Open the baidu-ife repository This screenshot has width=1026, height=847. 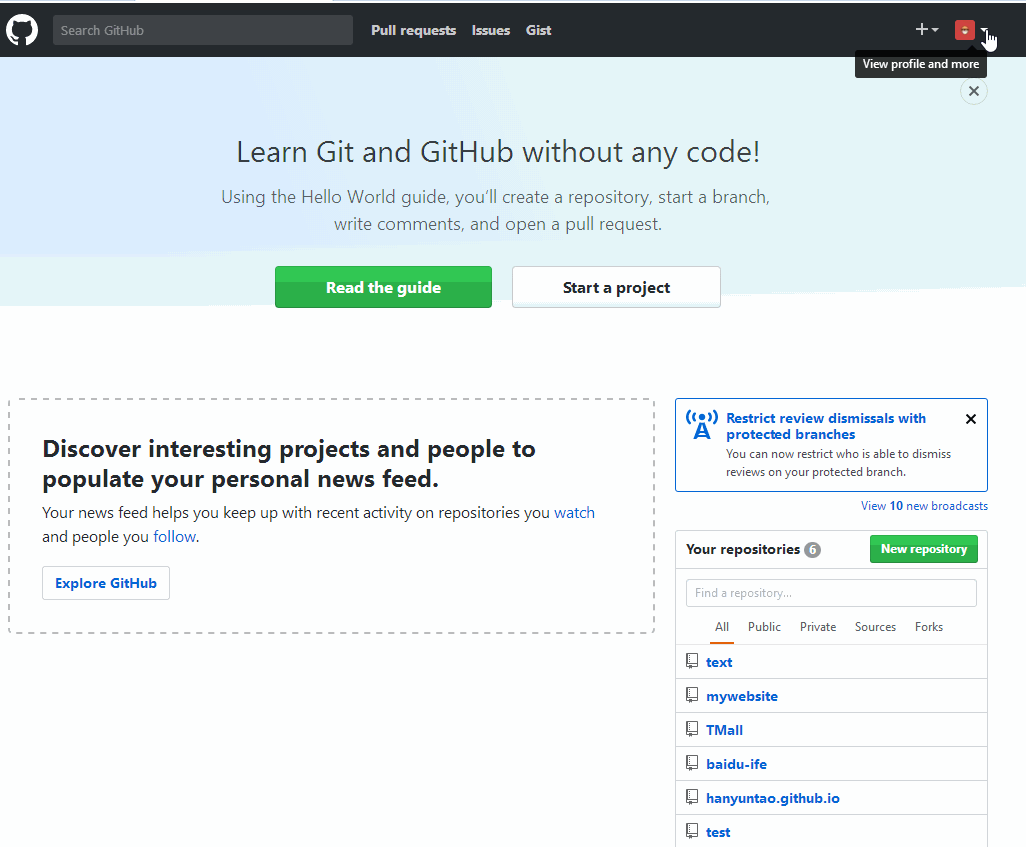tap(736, 765)
